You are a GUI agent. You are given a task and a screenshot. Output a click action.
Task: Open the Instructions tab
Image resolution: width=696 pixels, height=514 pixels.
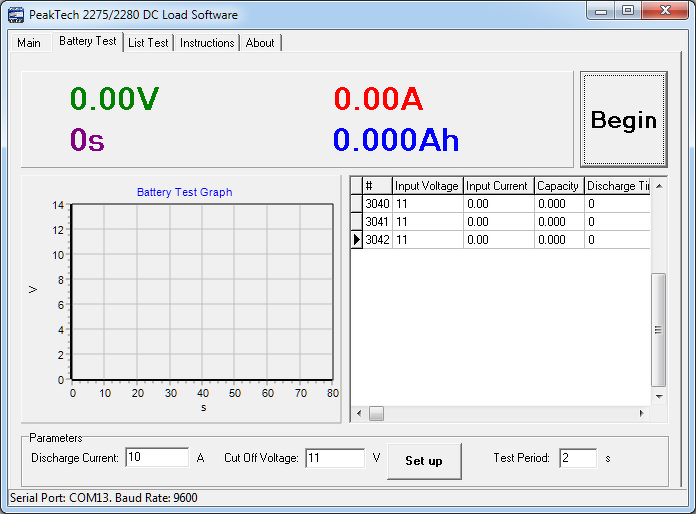(x=207, y=43)
